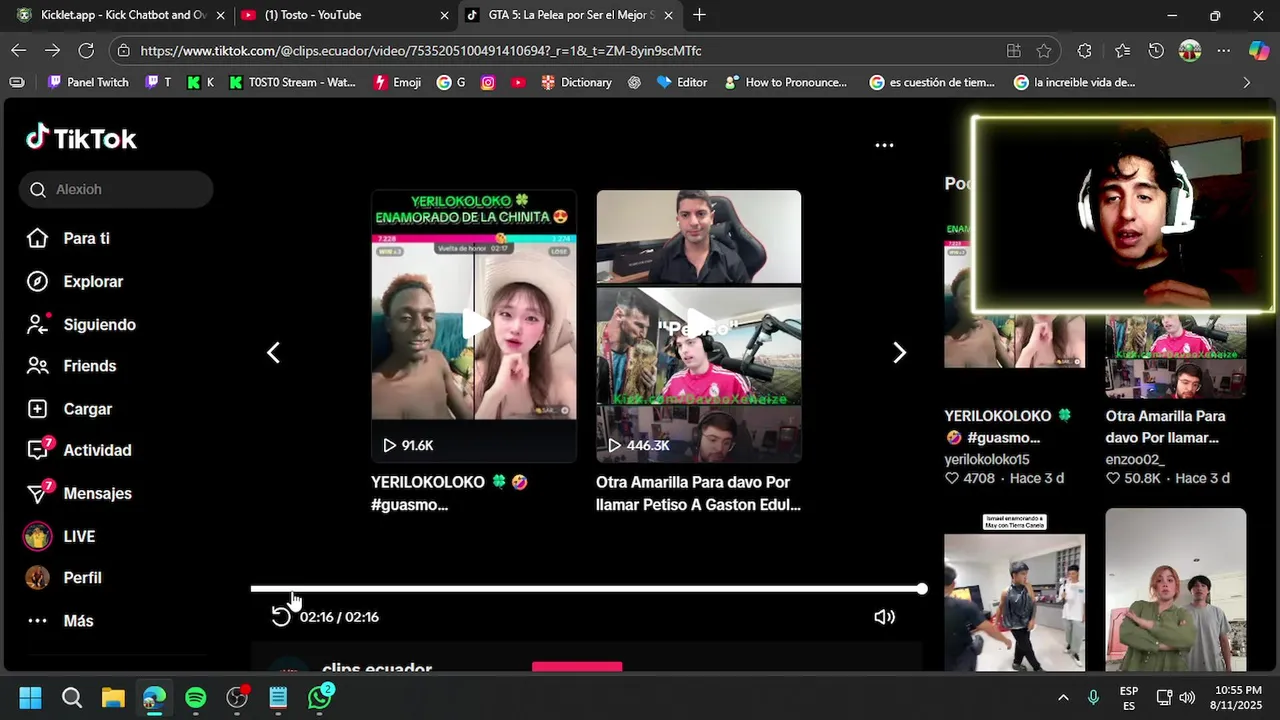Show hidden tray icons chevron
This screenshot has width=1280, height=720.
tap(1063, 697)
